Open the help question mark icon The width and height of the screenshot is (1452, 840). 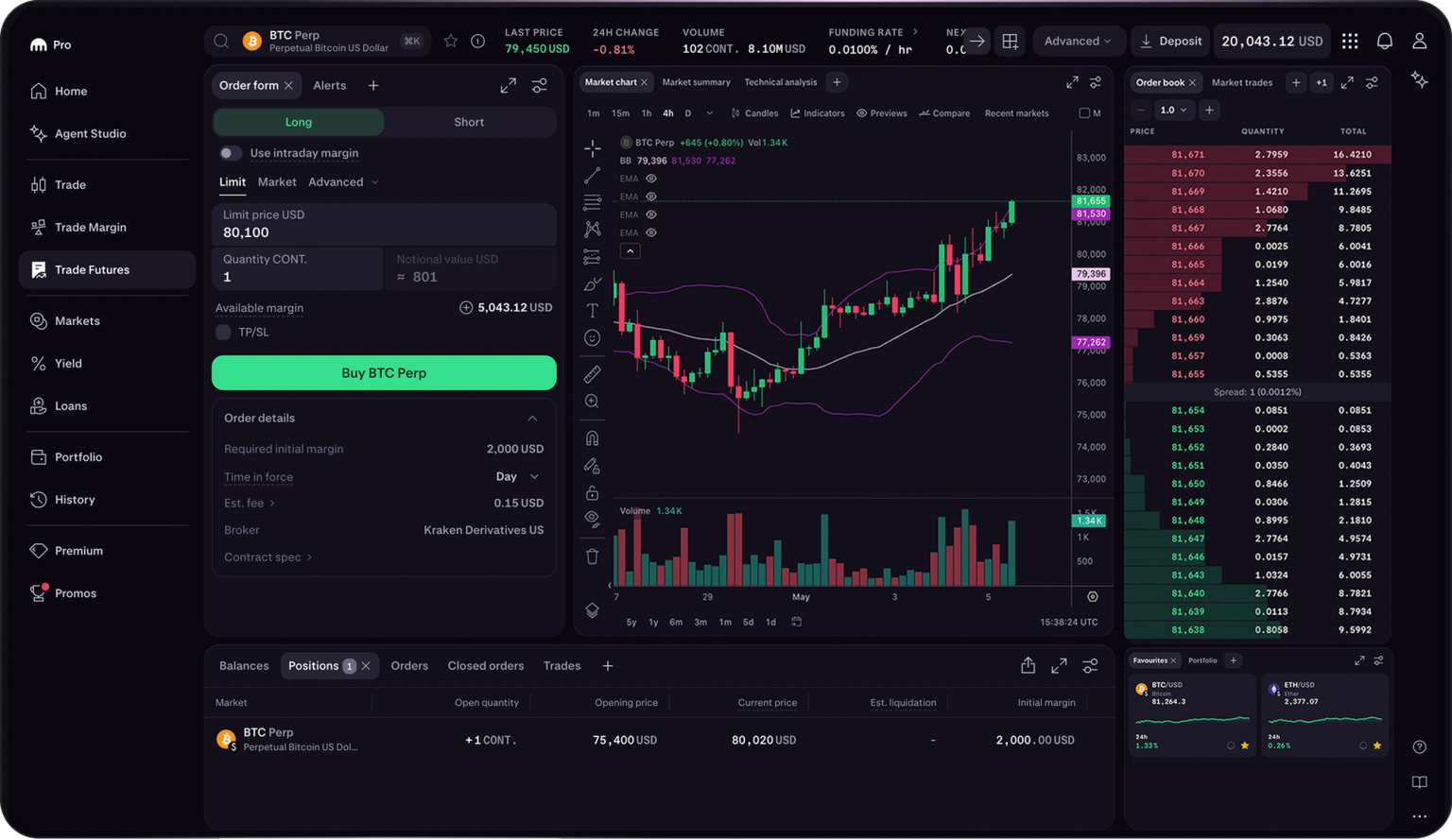(x=1420, y=746)
